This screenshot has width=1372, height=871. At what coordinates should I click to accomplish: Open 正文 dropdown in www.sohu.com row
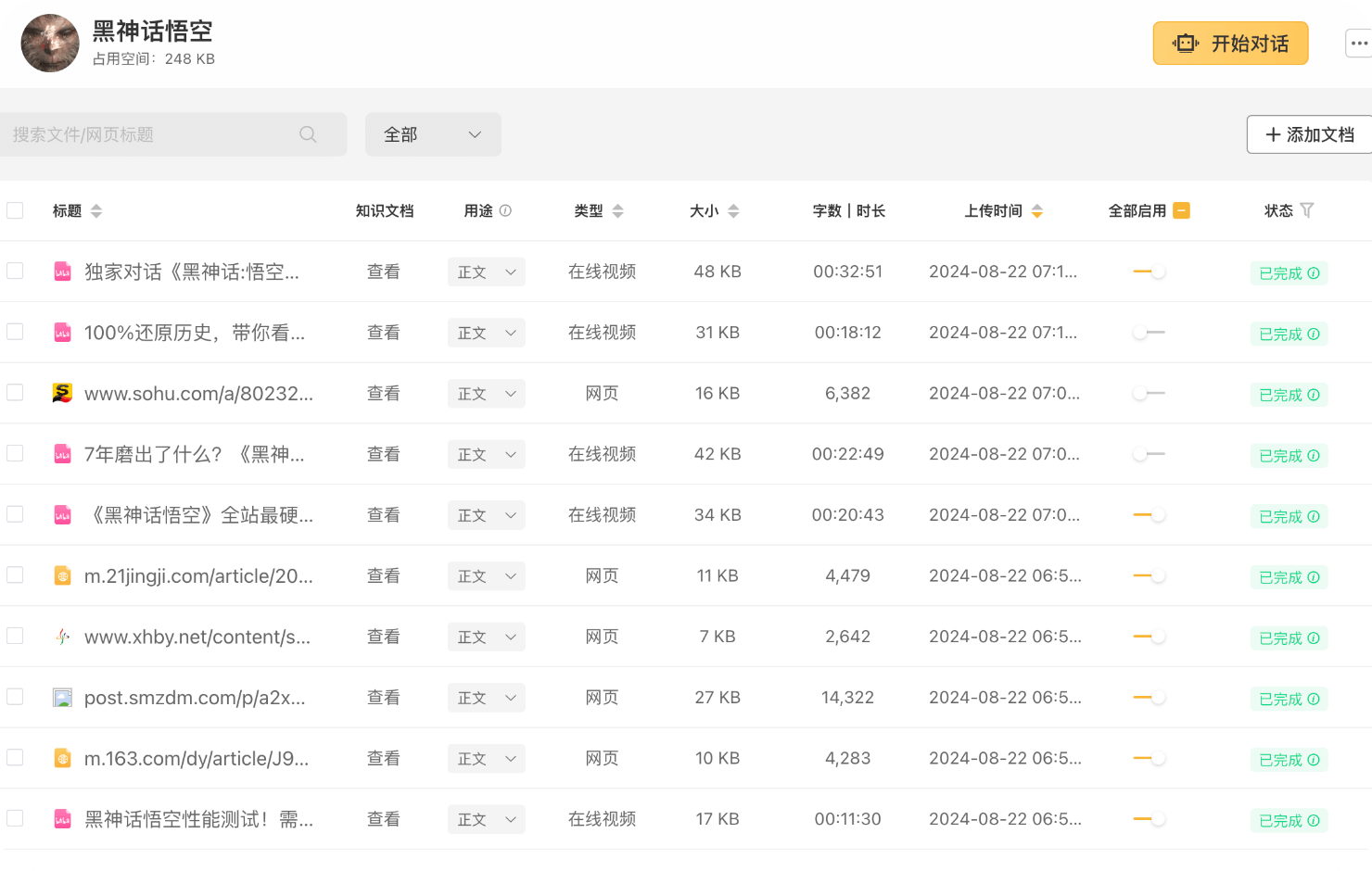487,394
